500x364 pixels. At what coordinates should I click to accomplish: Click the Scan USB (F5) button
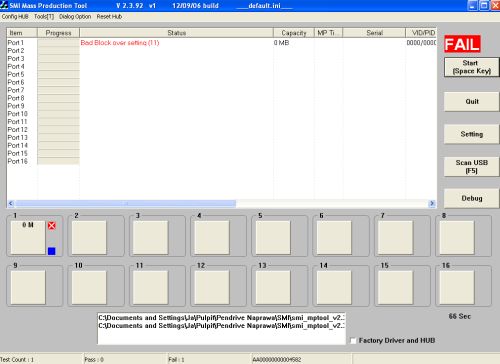(x=471, y=167)
